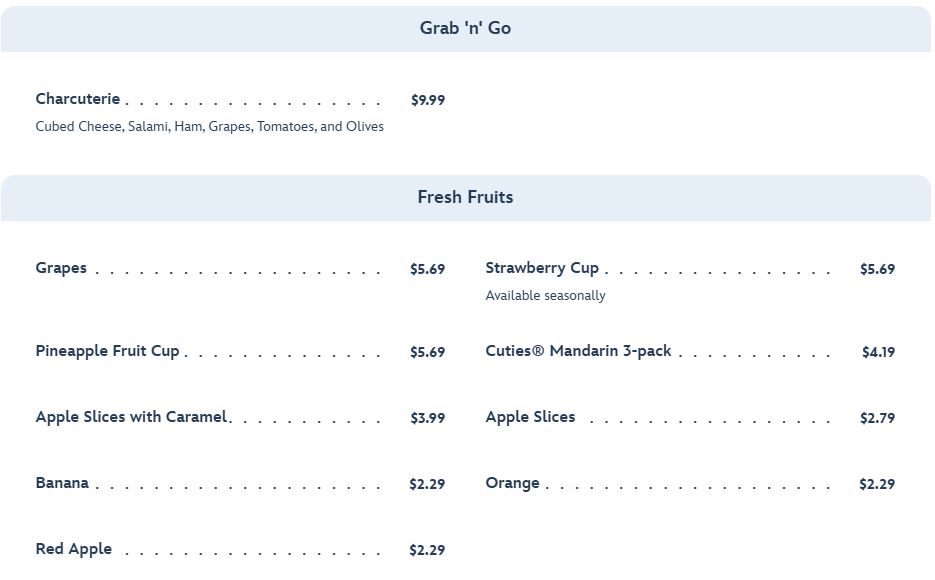Select the Orange menu item
935x580 pixels.
click(x=512, y=483)
